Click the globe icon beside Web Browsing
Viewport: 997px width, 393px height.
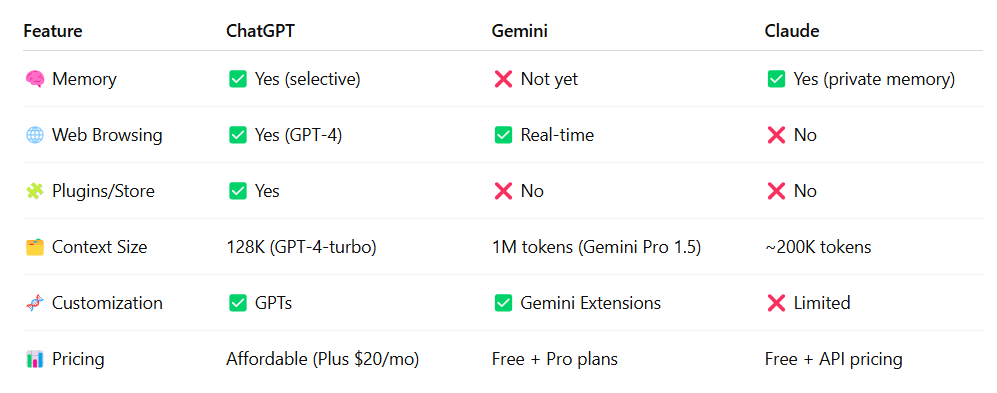(34, 135)
